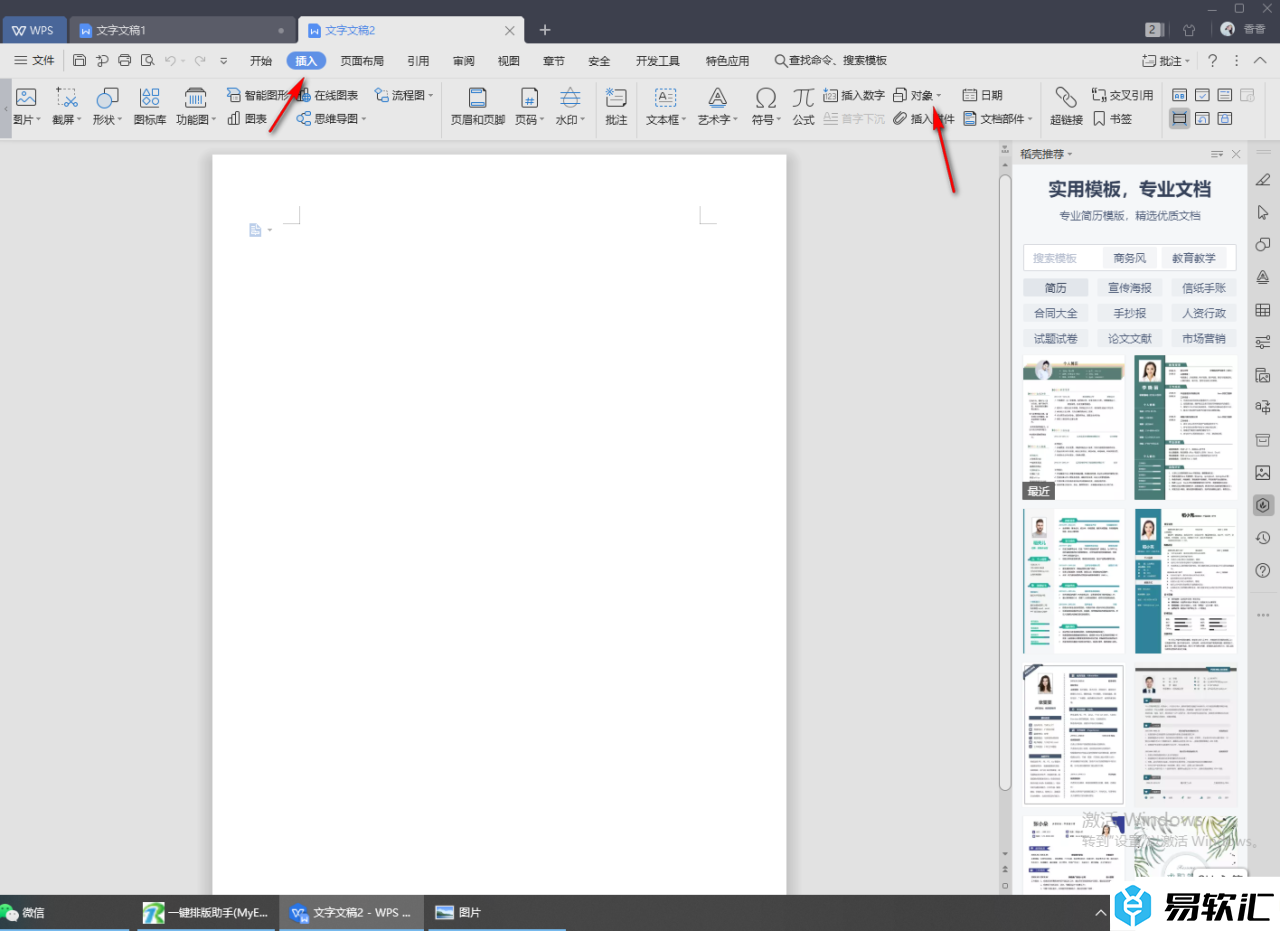1280x931 pixels.
Task: Click the 超链接 hyperlink icon
Action: tap(1066, 98)
